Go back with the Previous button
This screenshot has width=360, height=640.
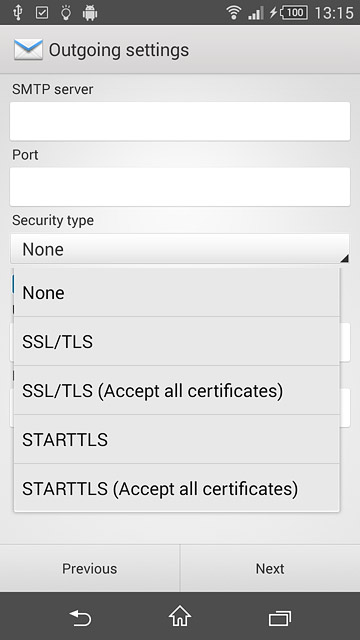click(x=89, y=568)
